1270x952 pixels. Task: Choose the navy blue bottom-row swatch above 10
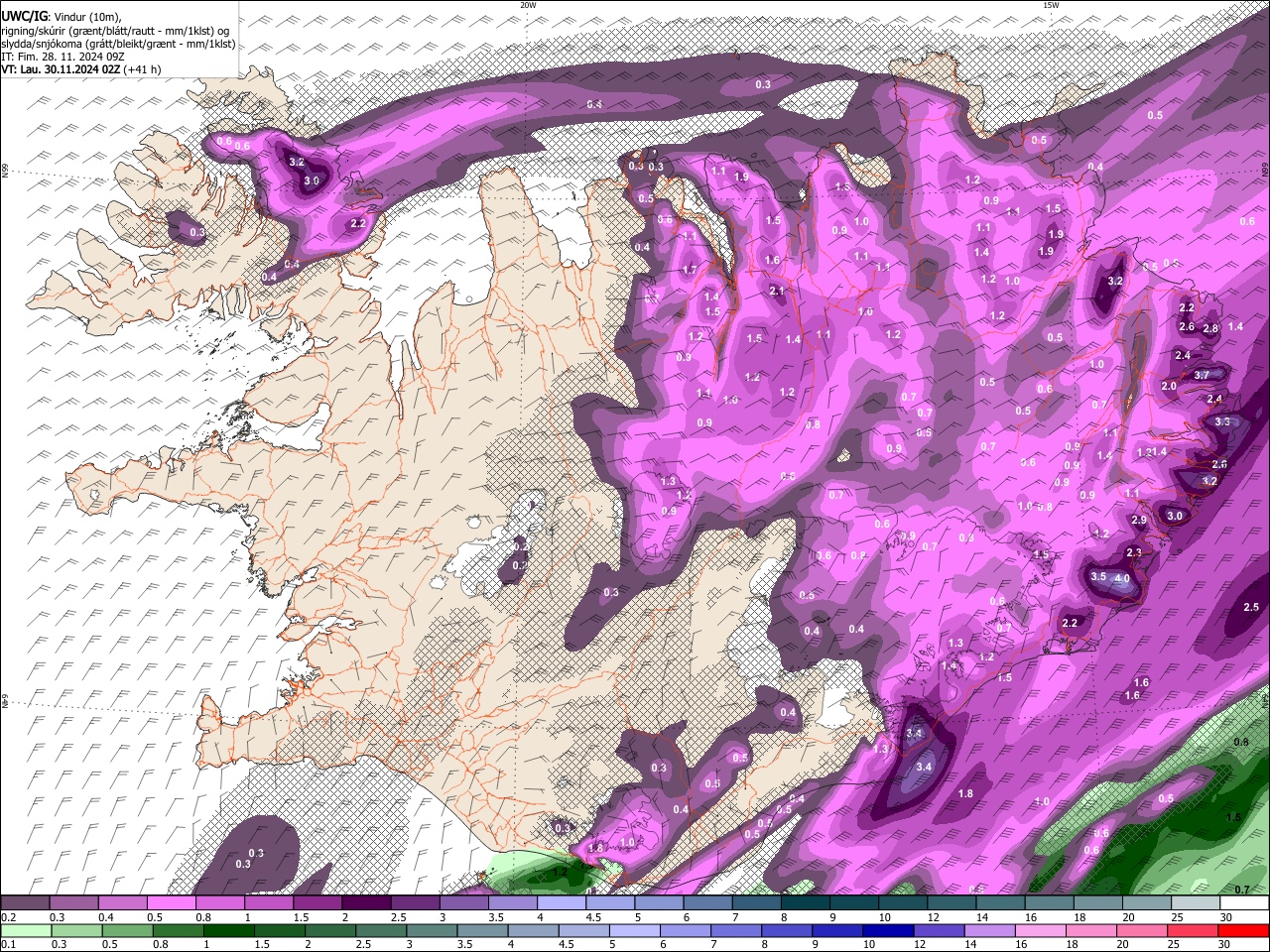tap(887, 931)
